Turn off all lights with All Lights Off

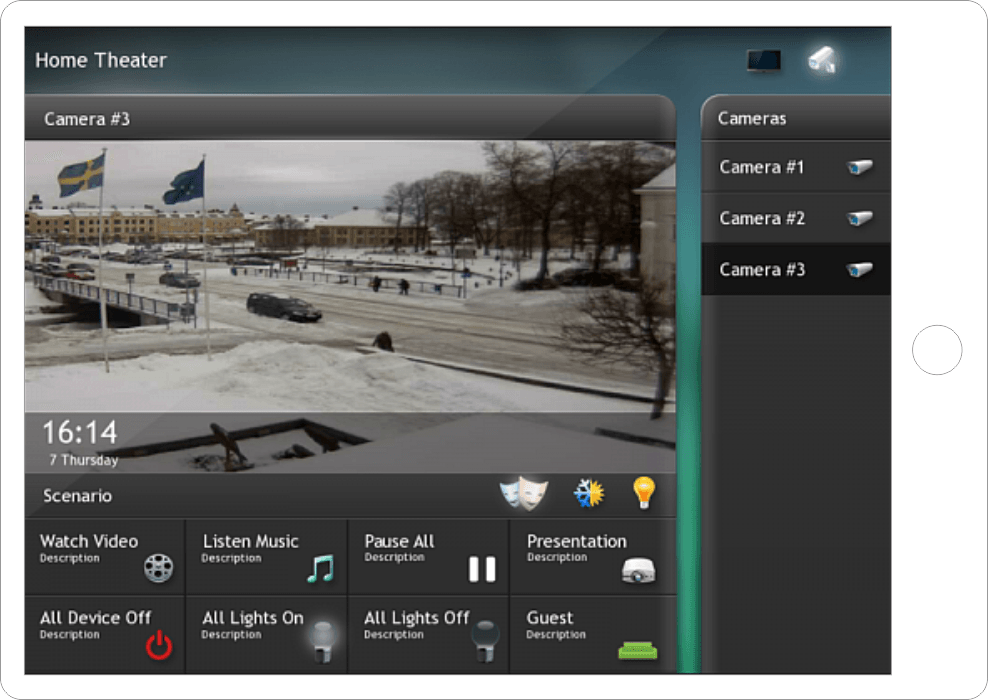coord(428,635)
